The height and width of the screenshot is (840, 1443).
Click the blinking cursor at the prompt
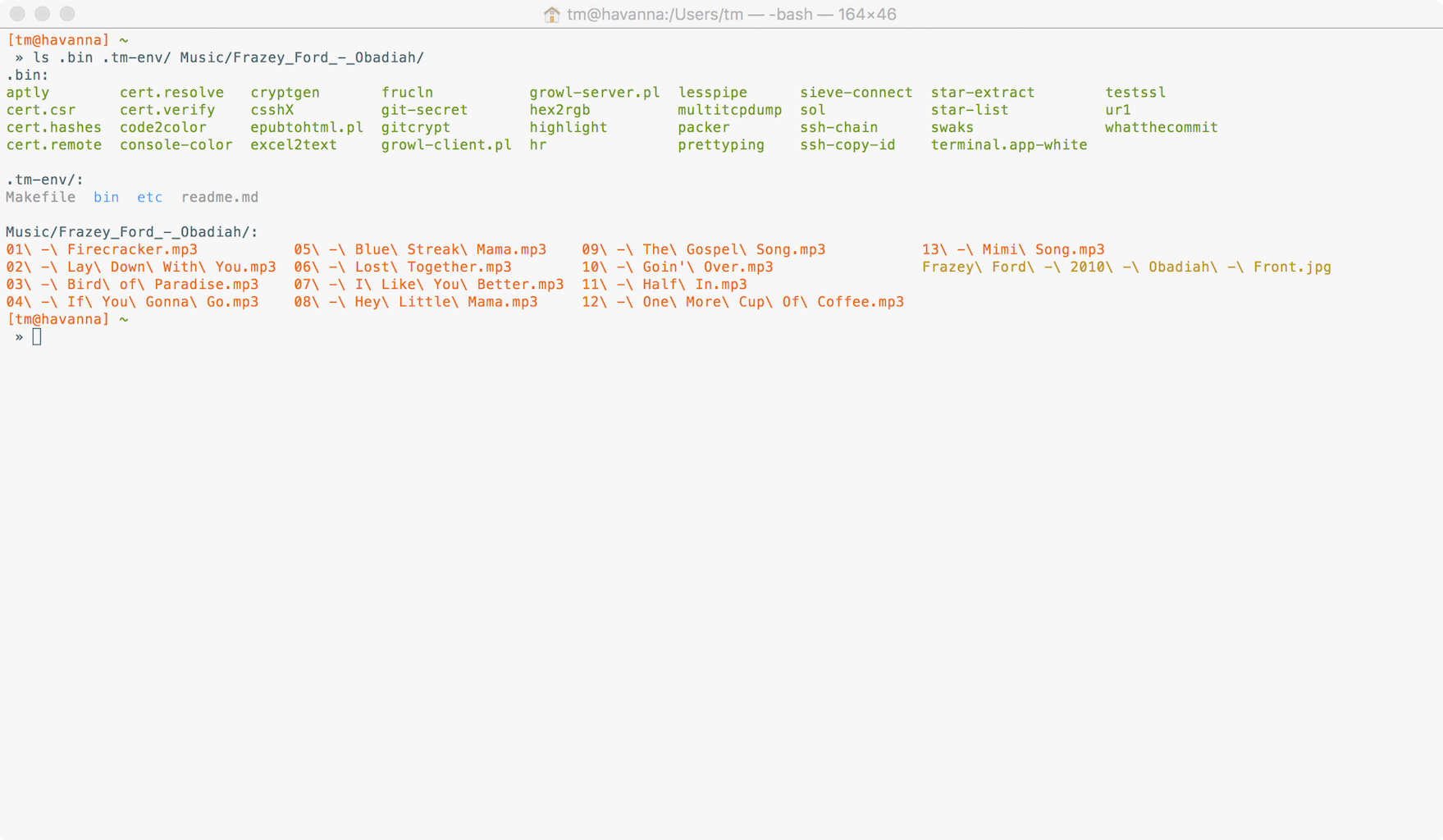tap(36, 336)
